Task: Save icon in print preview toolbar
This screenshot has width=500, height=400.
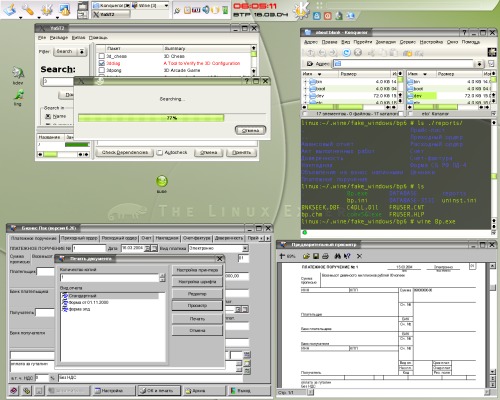Action: (316, 256)
